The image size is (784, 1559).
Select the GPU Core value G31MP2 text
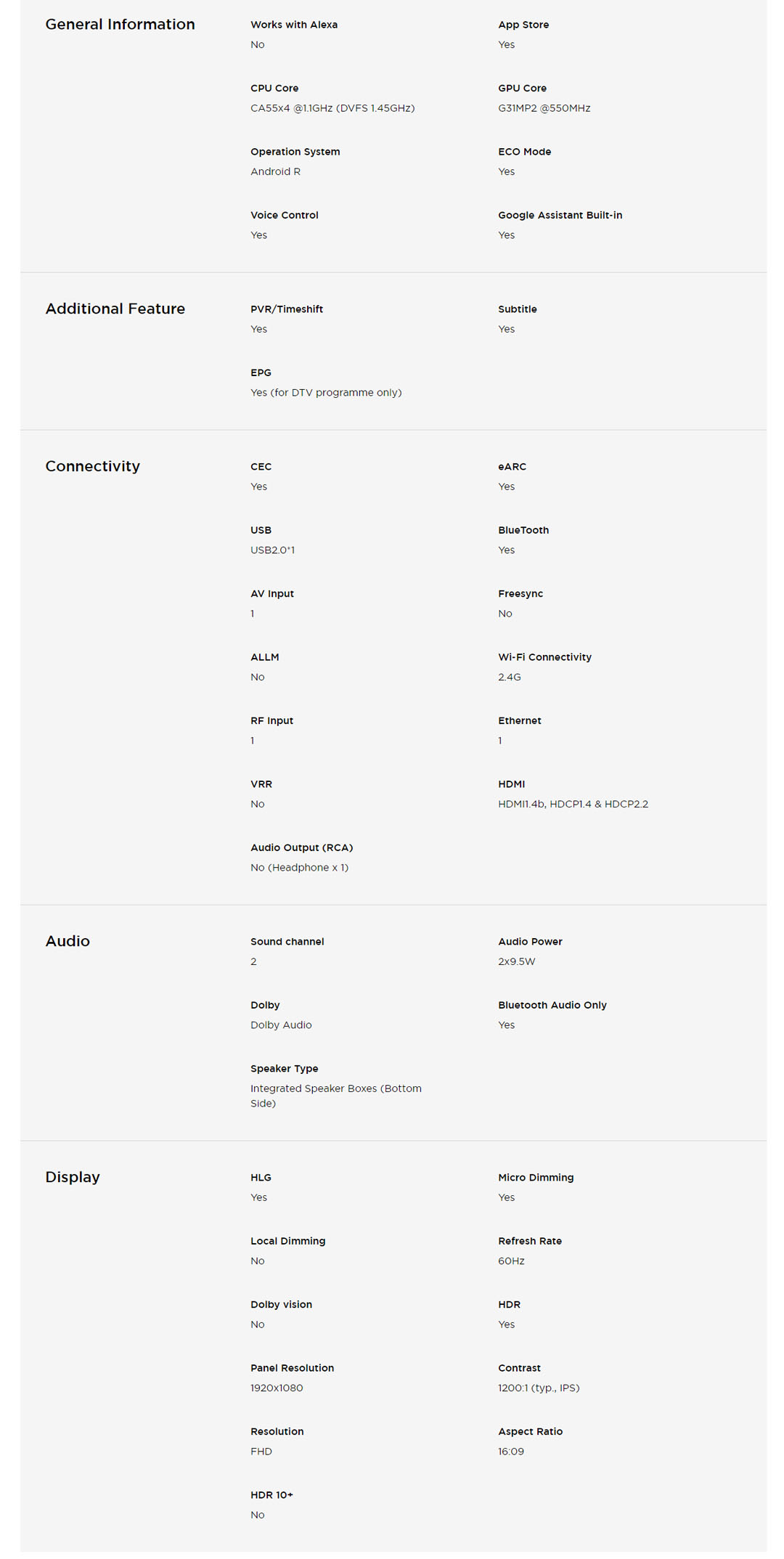click(544, 108)
